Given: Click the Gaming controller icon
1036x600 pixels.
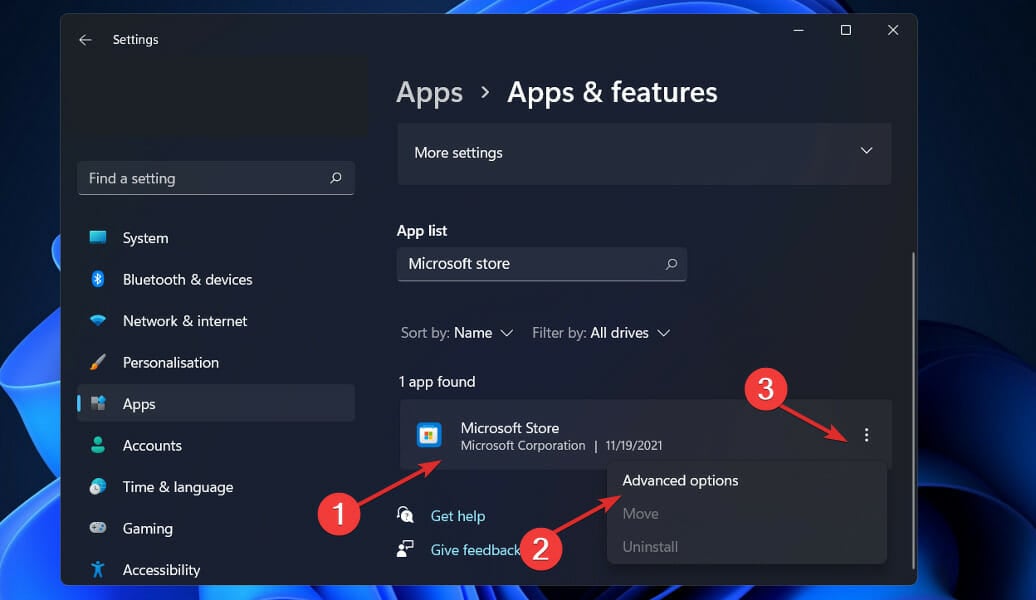Looking at the screenshot, I should tap(98, 527).
